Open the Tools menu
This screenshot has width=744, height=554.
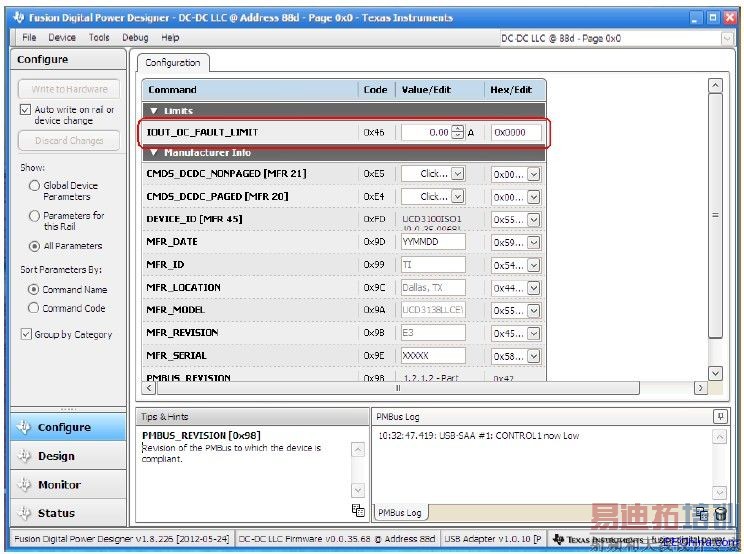[x=99, y=37]
